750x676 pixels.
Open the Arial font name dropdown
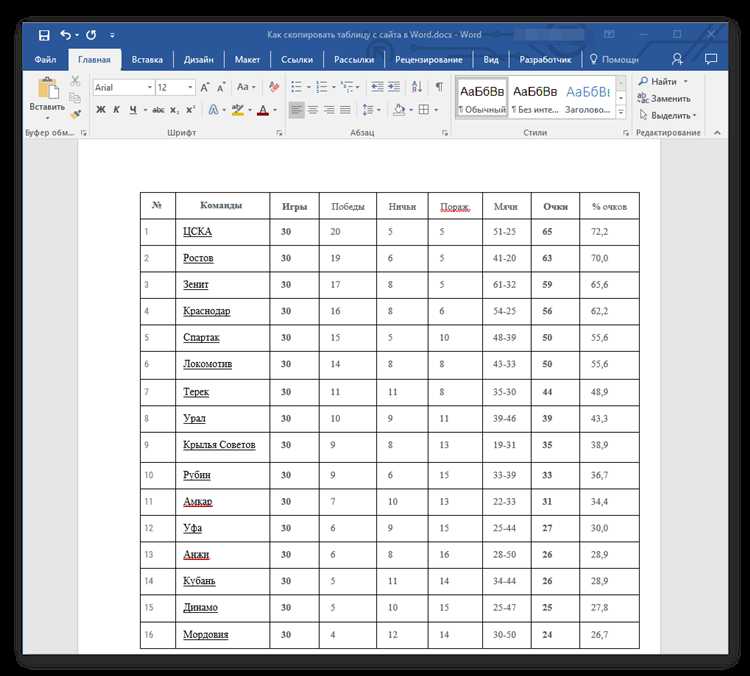click(150, 87)
